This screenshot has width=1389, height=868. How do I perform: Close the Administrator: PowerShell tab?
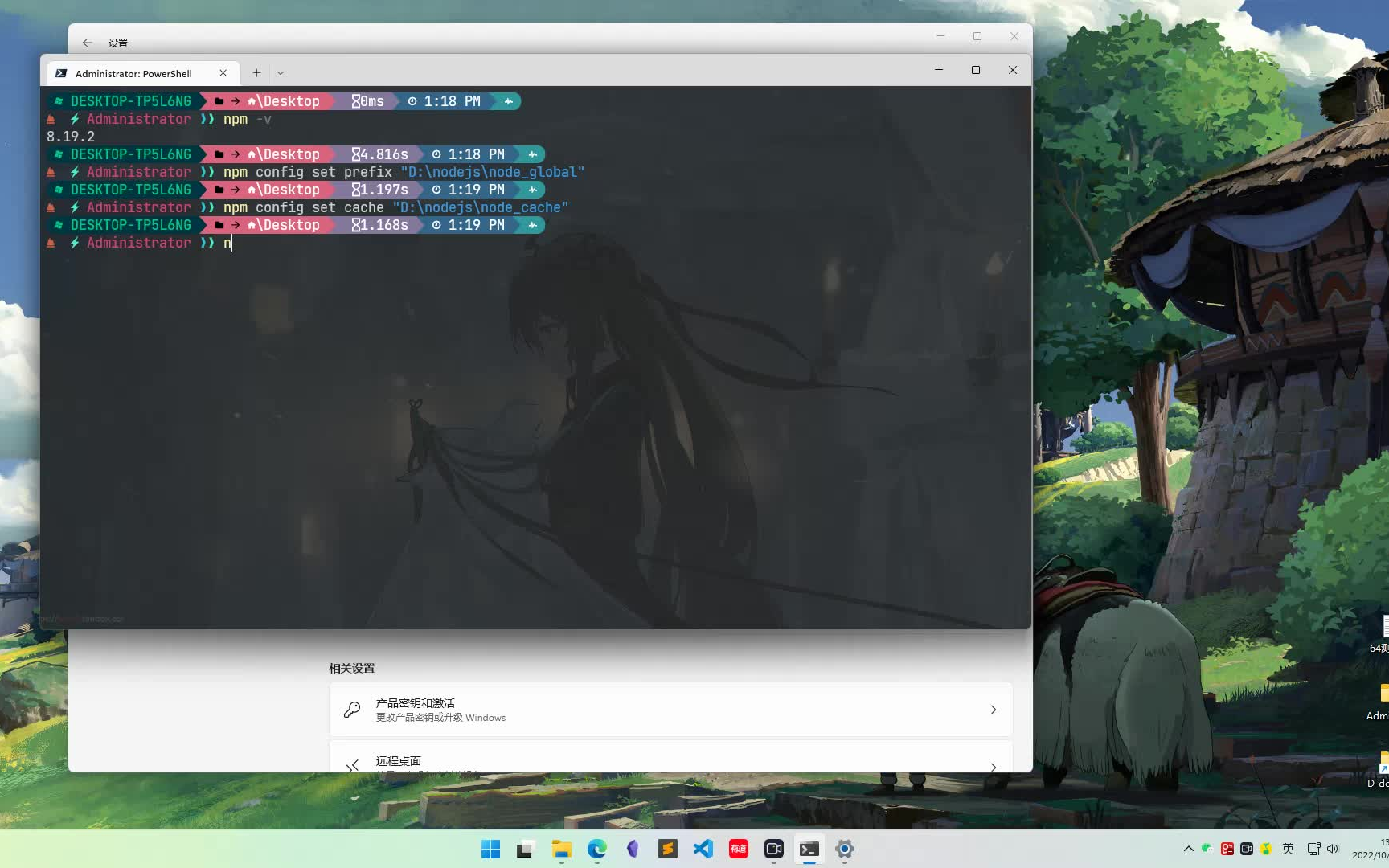223,73
